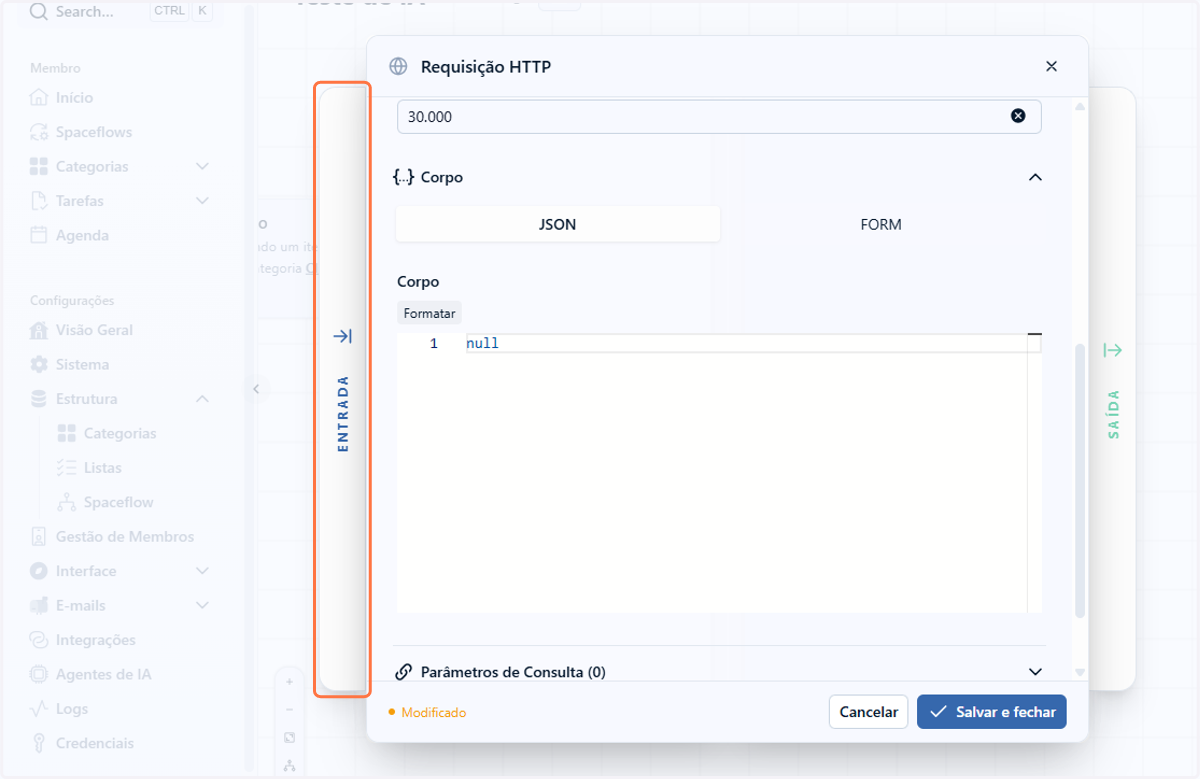Click the dialog vertical scrollbar thumb
Image resolution: width=1200 pixels, height=779 pixels.
[x=1079, y=480]
